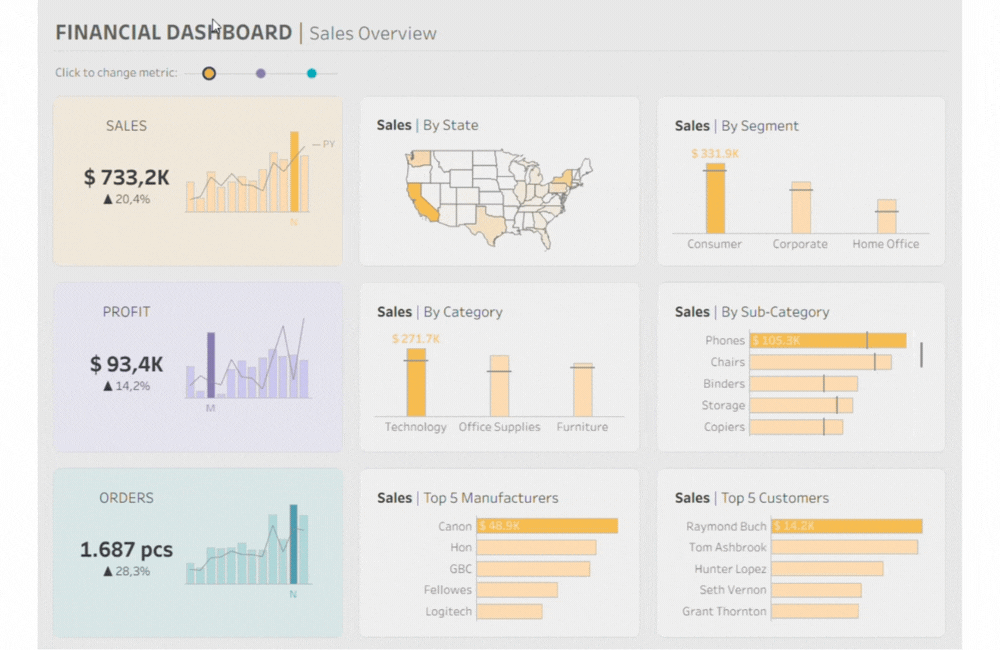Viewport: 1000px width, 650px height.
Task: Click the Furniture category bar
Action: click(582, 390)
